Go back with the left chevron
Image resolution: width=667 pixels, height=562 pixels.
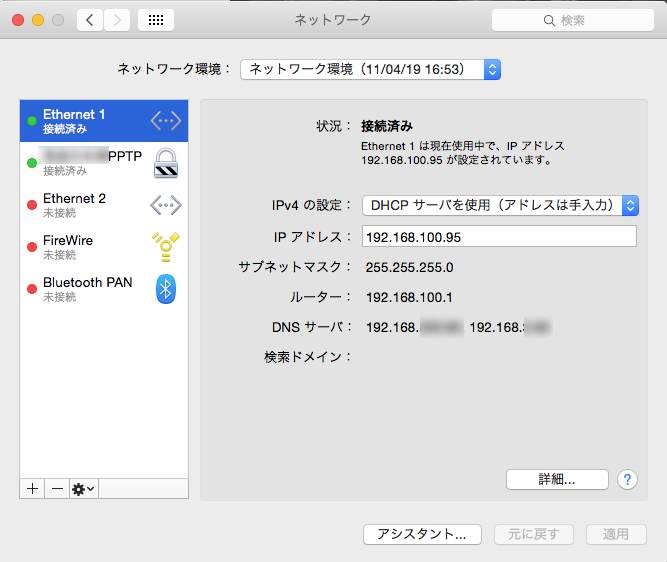point(90,20)
